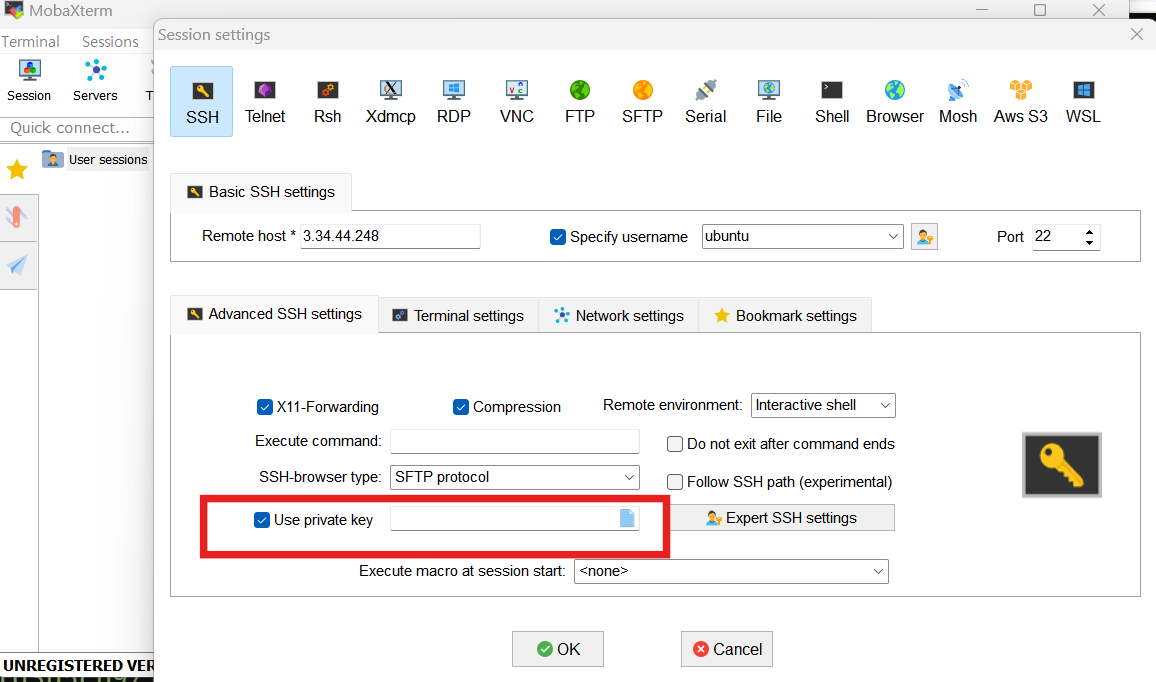Switch to Advanced SSH settings tab
The height and width of the screenshot is (682, 1156).
(274, 314)
